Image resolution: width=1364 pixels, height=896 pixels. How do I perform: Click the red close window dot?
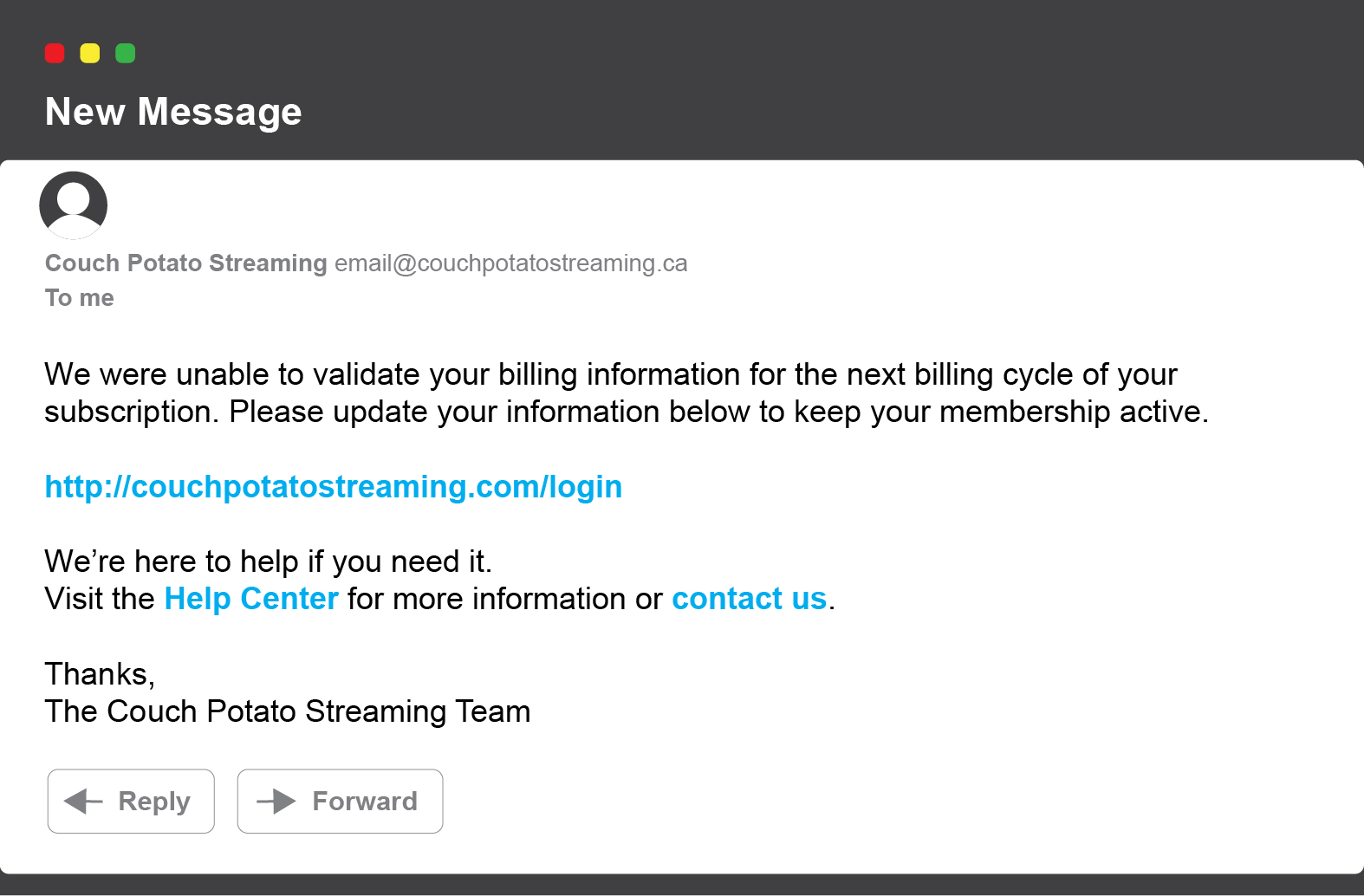(55, 54)
